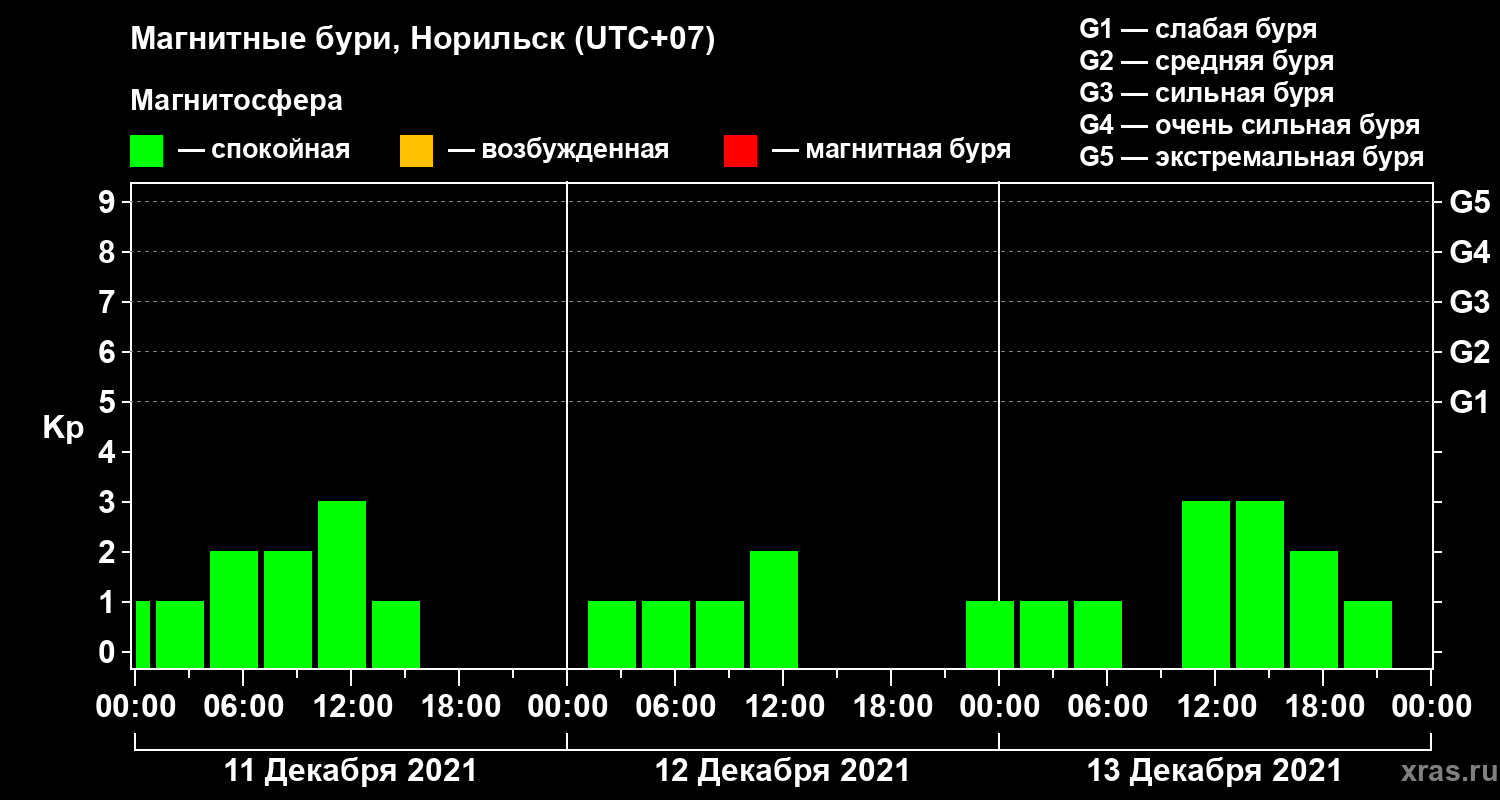Screen dimensions: 1500x800
Task: Click the Kp 2 bar at 12:00 on 12 December
Action: click(x=774, y=609)
